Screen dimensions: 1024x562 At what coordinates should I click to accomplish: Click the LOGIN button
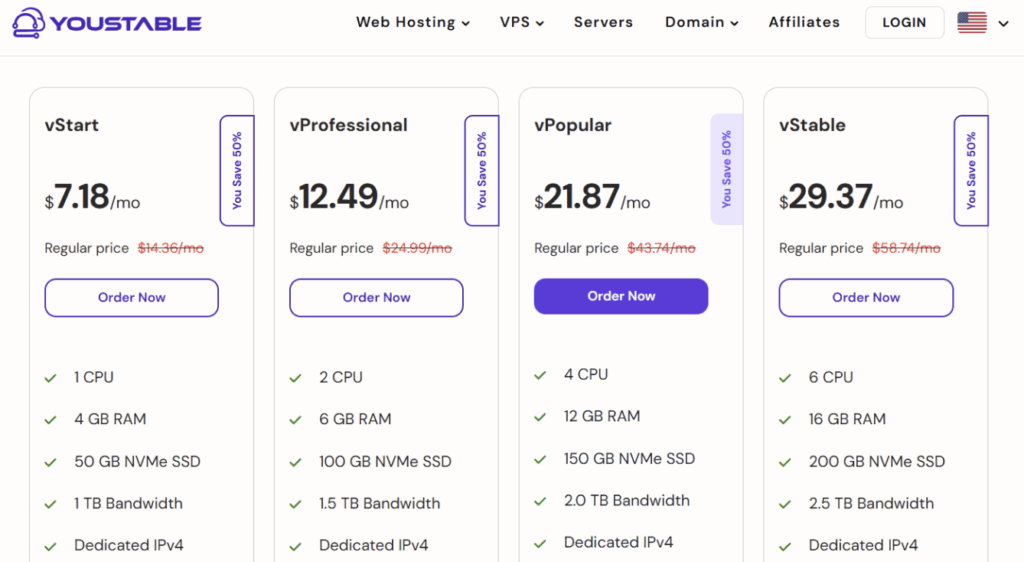point(904,23)
